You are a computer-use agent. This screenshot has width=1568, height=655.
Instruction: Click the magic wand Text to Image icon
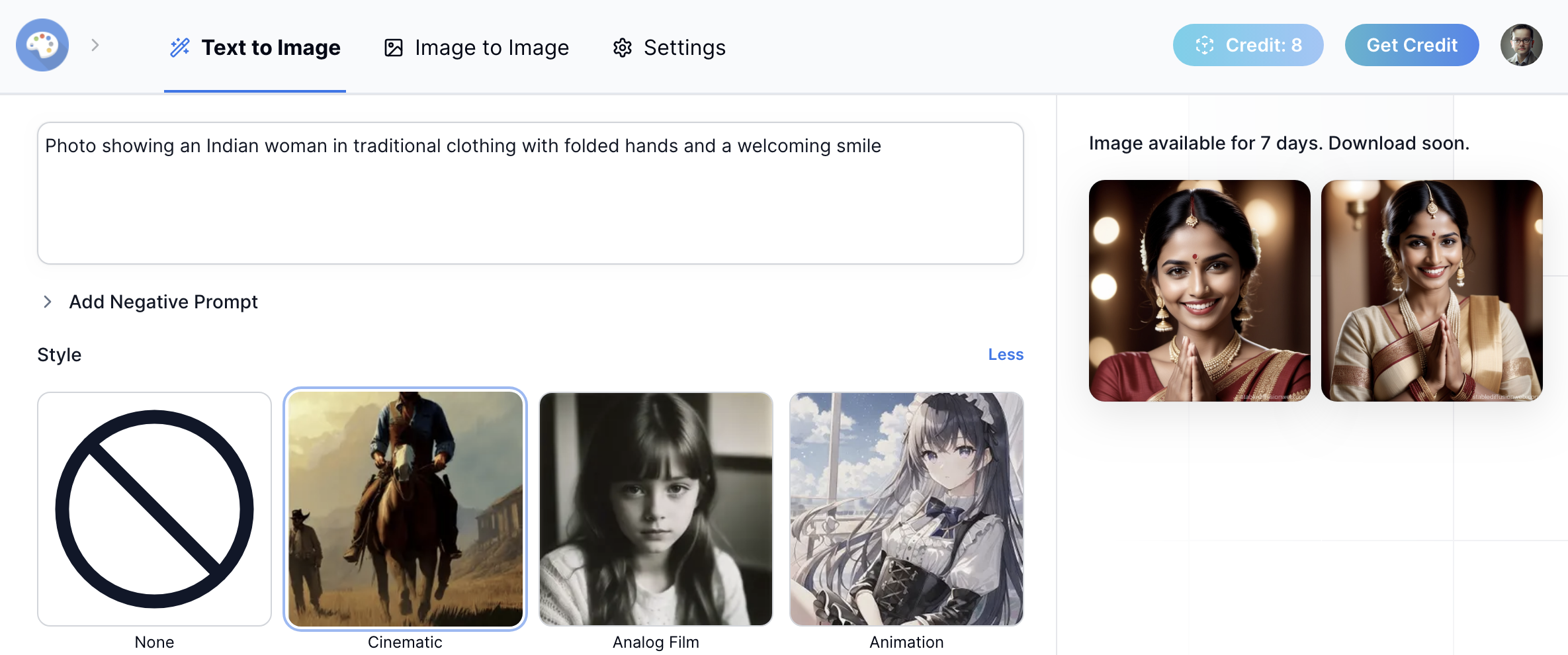click(180, 47)
